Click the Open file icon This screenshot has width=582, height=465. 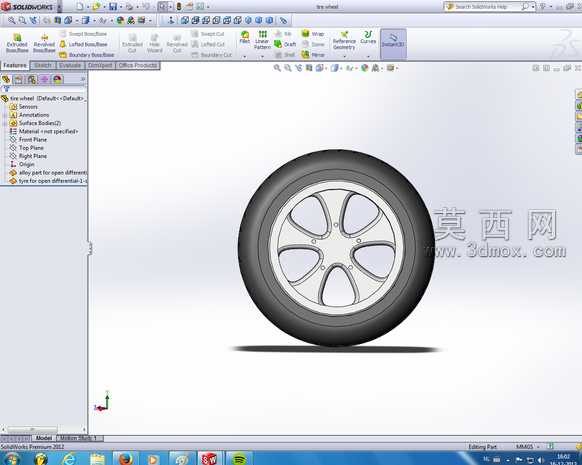96,6
